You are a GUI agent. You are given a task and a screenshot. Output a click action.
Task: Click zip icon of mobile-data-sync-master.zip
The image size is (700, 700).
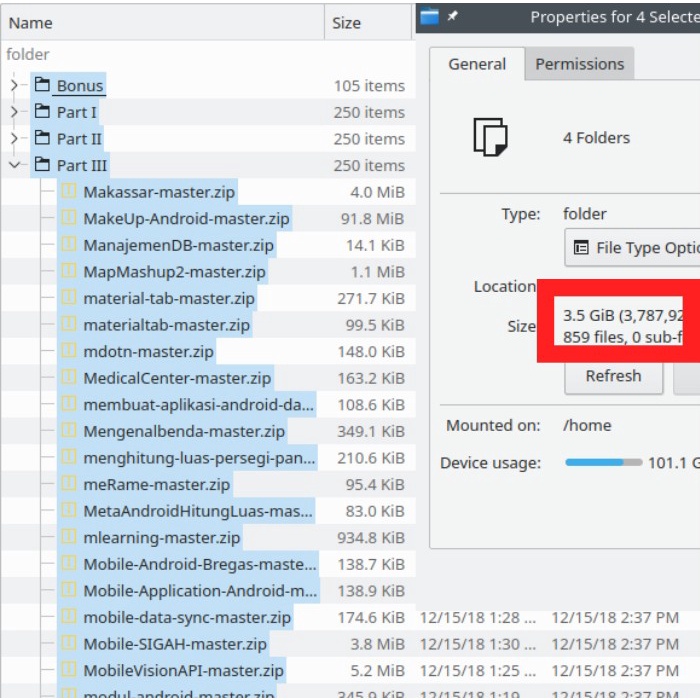tap(69, 616)
